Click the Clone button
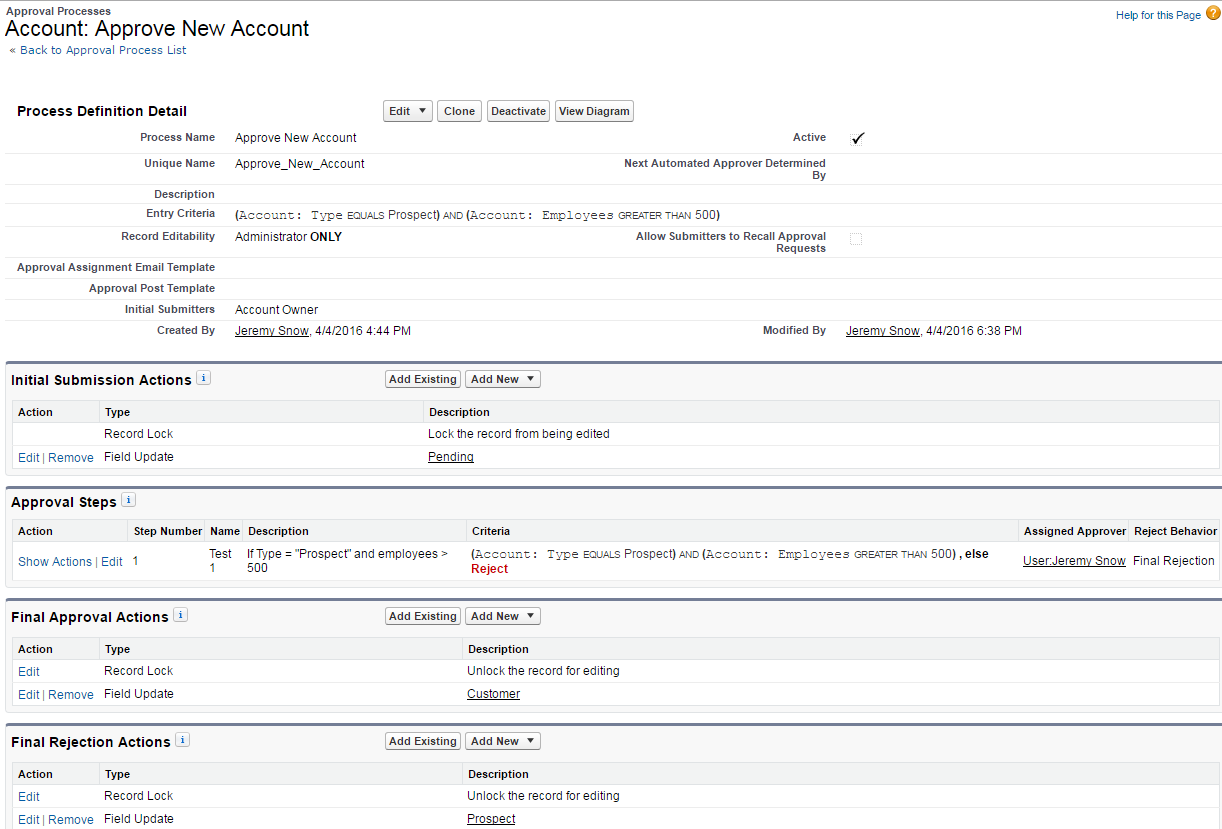This screenshot has height=829, width=1222. pyautogui.click(x=459, y=111)
